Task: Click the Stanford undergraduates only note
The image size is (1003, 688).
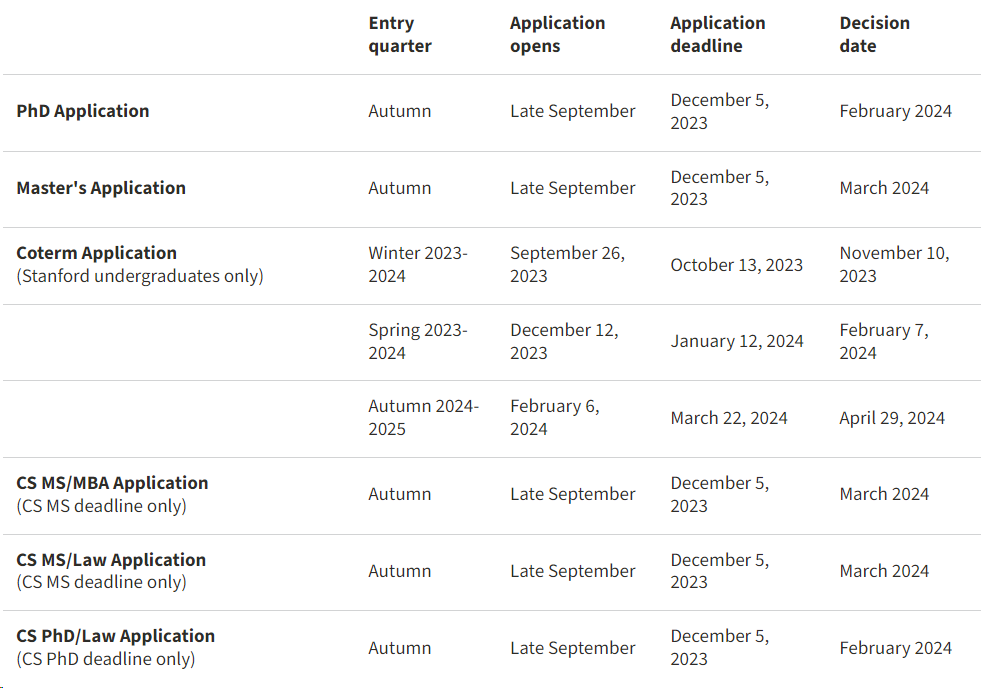Action: tap(140, 276)
